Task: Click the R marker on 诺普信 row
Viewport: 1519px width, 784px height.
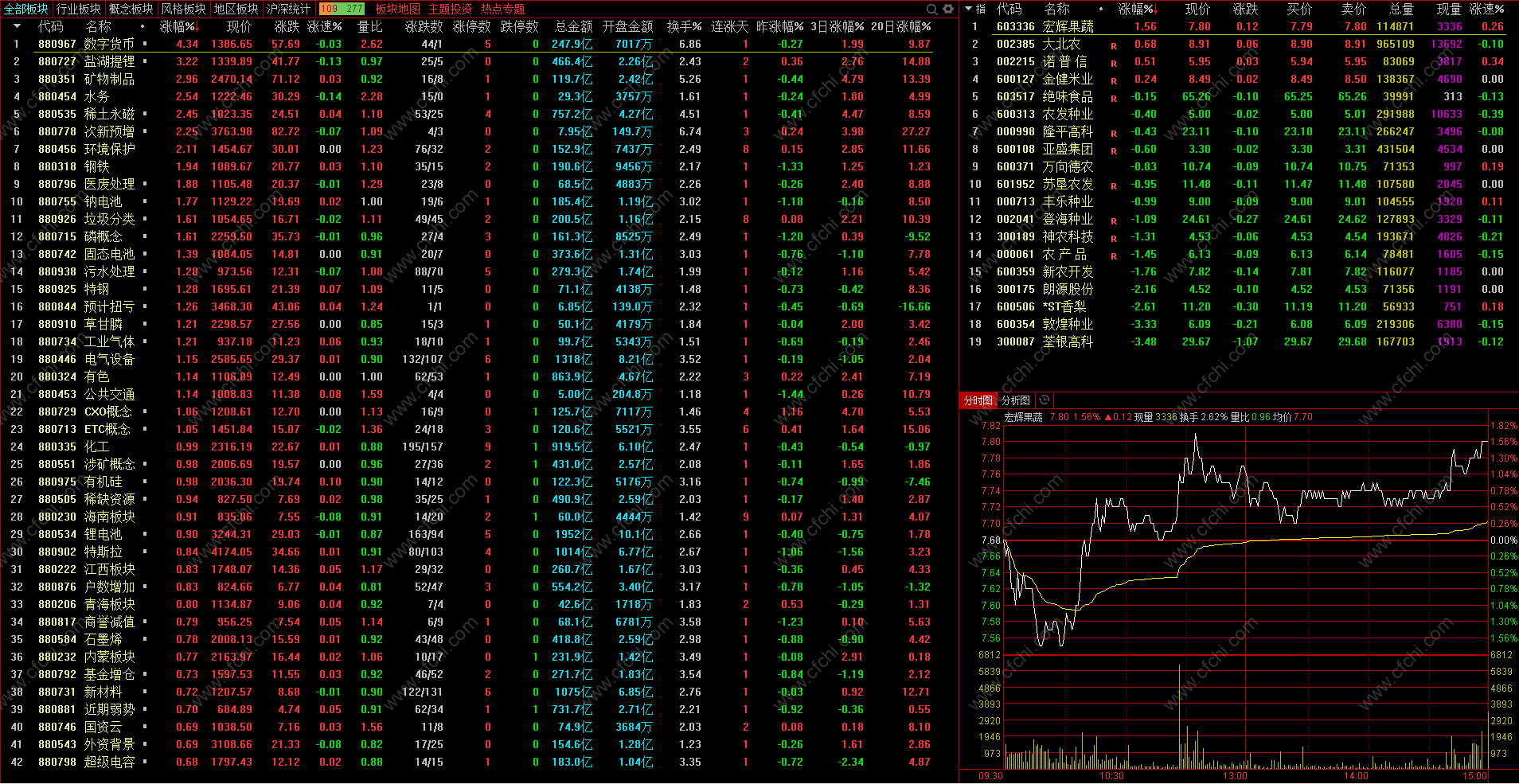Action: (1114, 64)
